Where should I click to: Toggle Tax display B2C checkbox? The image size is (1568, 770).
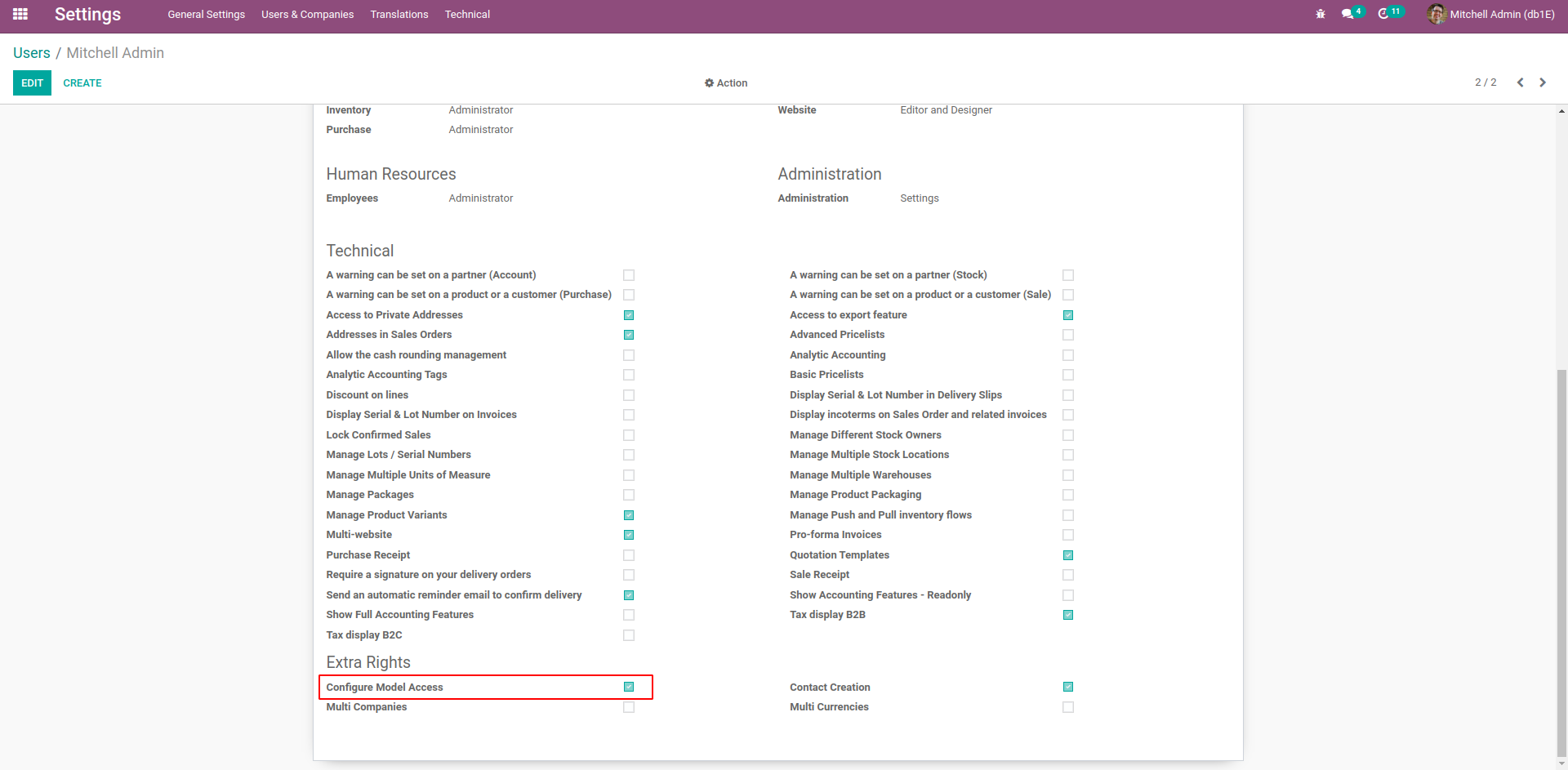tap(629, 635)
